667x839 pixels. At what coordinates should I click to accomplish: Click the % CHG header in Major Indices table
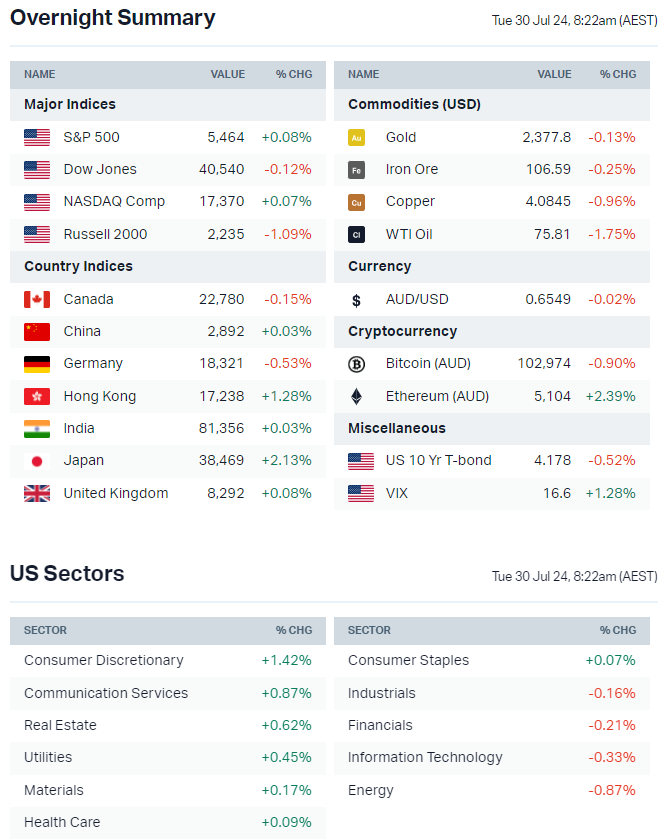point(293,74)
